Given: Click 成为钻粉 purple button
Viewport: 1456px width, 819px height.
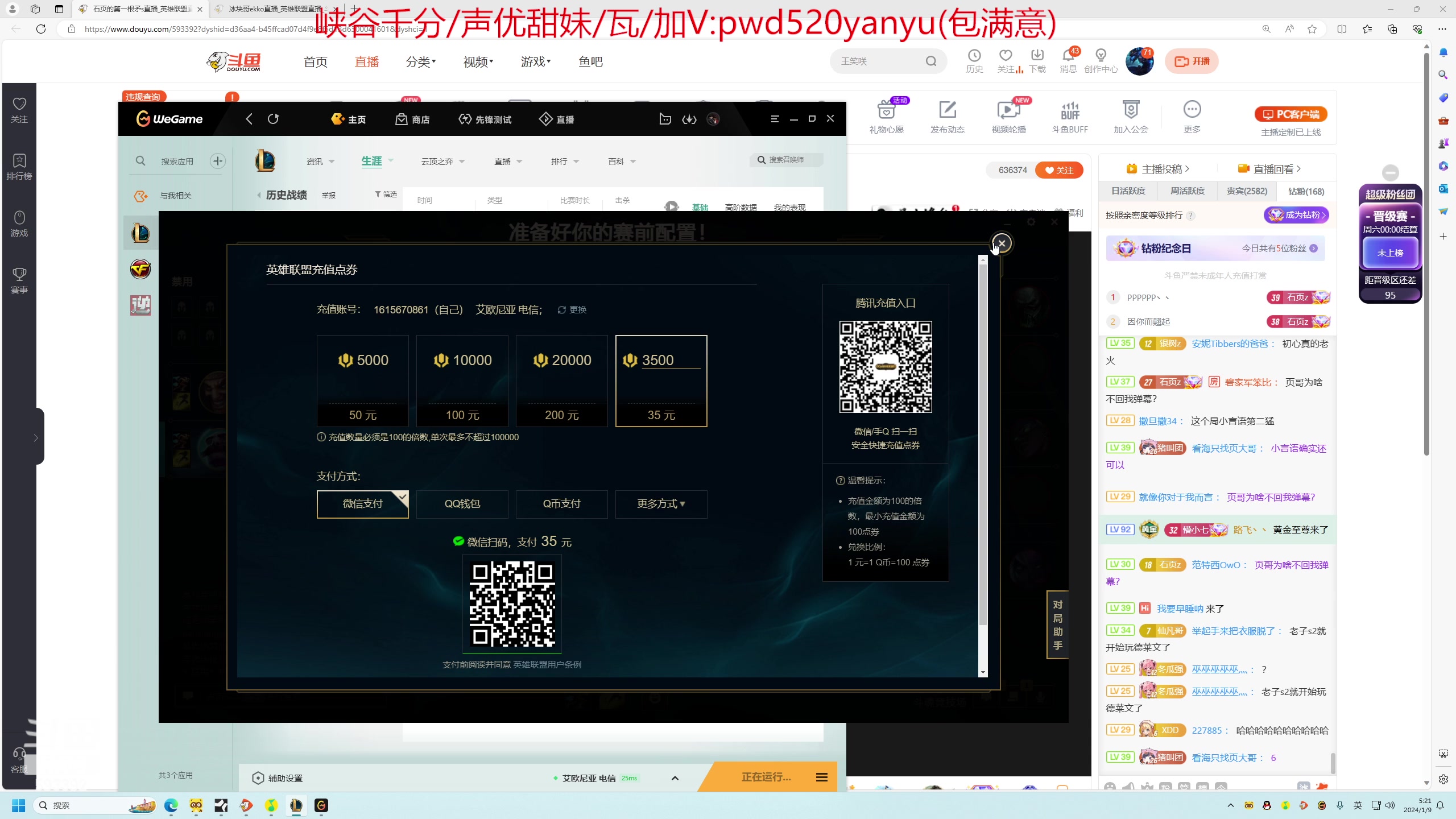Looking at the screenshot, I should pos(1296,215).
